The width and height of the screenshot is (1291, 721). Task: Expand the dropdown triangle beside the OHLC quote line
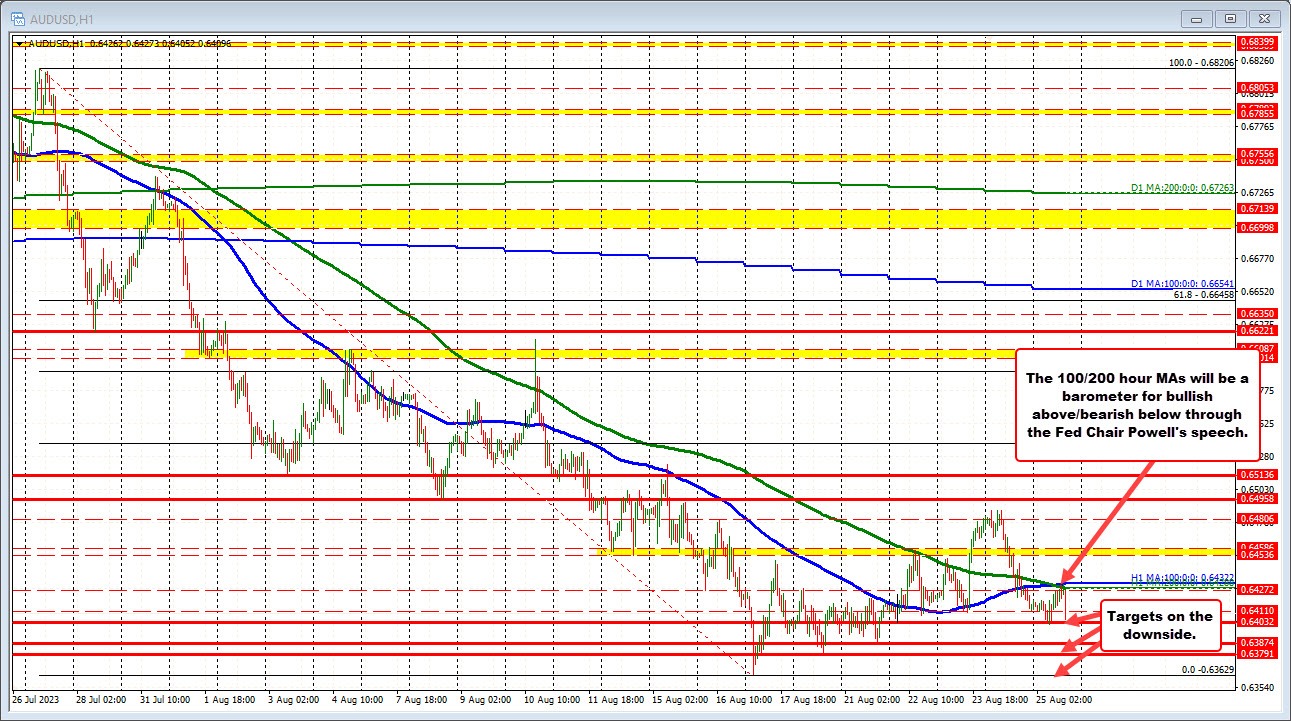[x=18, y=44]
